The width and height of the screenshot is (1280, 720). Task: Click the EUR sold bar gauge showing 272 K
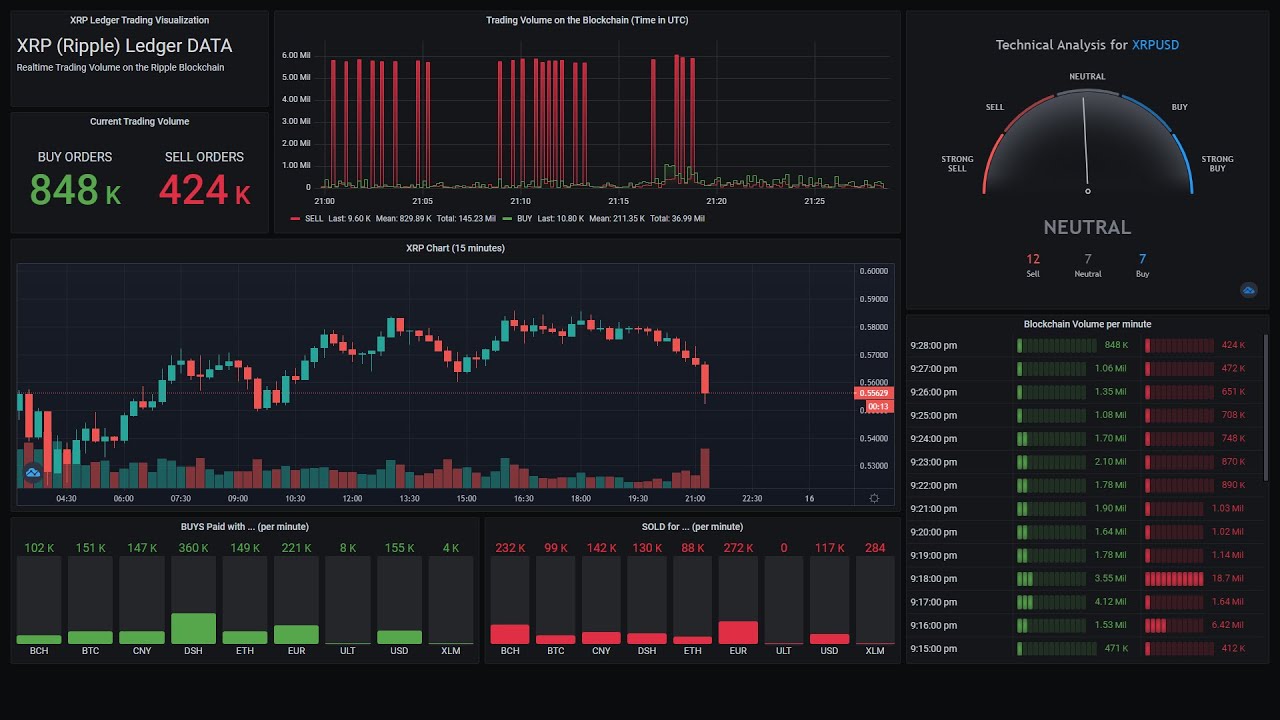click(738, 600)
